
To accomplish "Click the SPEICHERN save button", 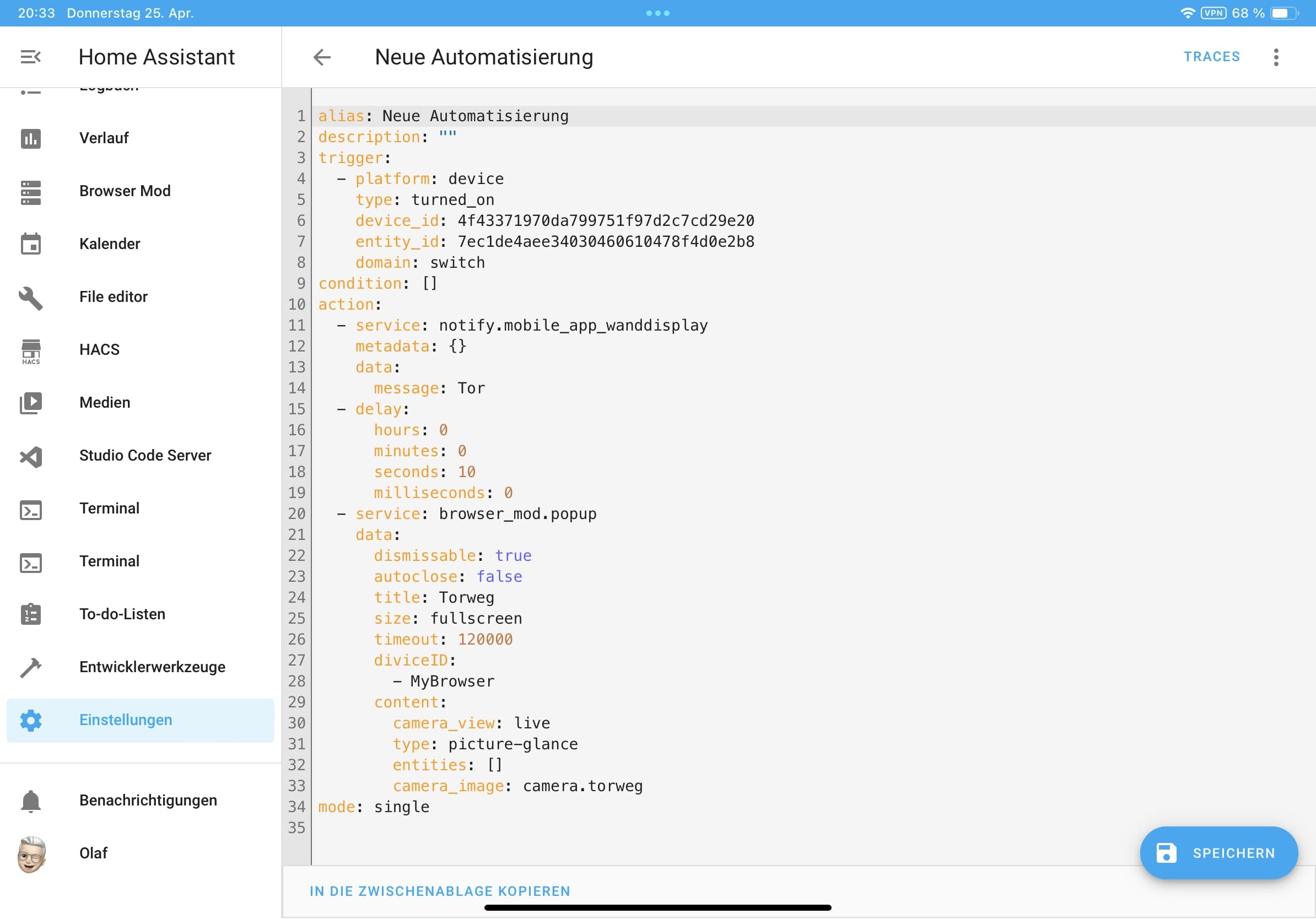I will click(x=1218, y=852).
